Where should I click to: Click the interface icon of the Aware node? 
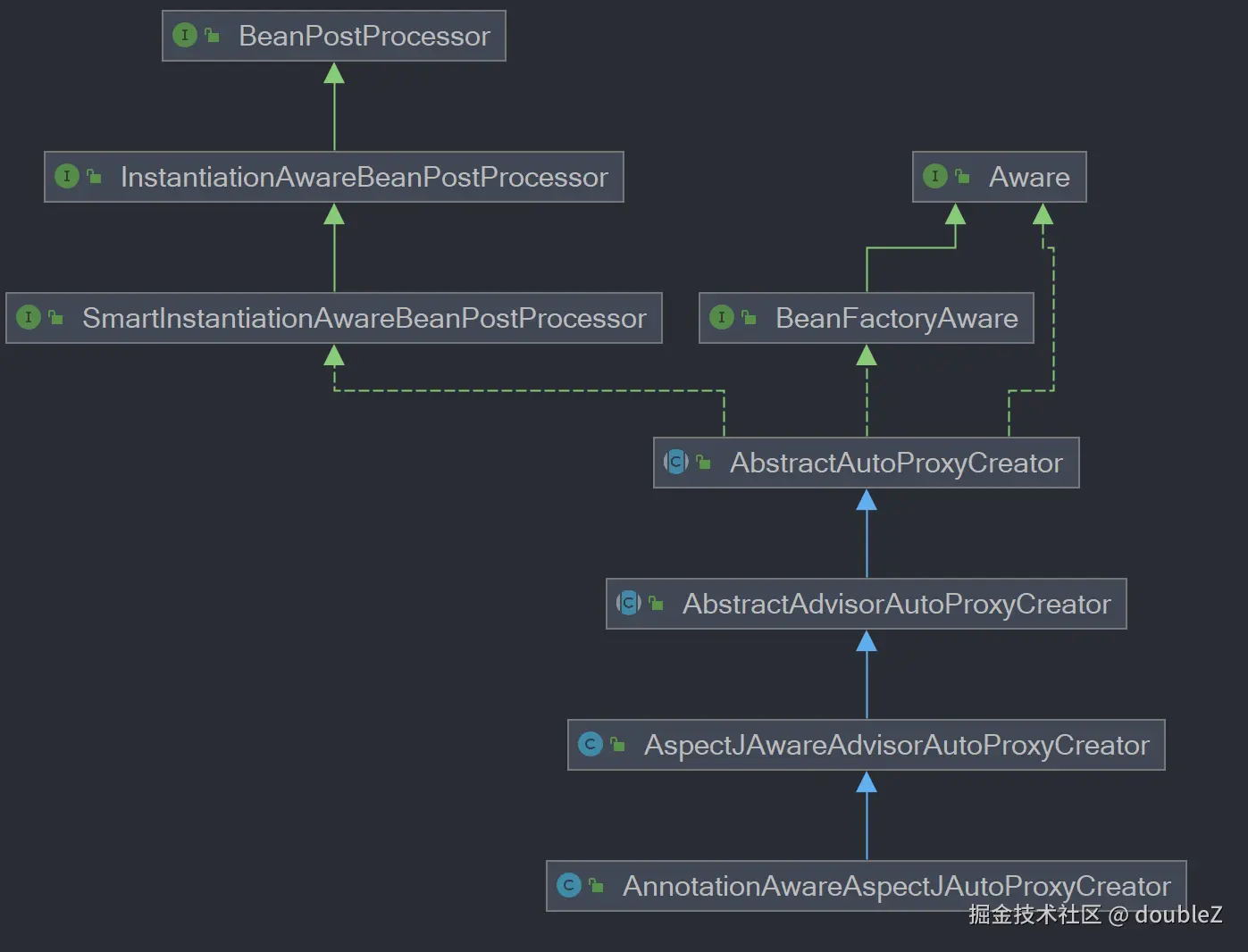(x=935, y=176)
